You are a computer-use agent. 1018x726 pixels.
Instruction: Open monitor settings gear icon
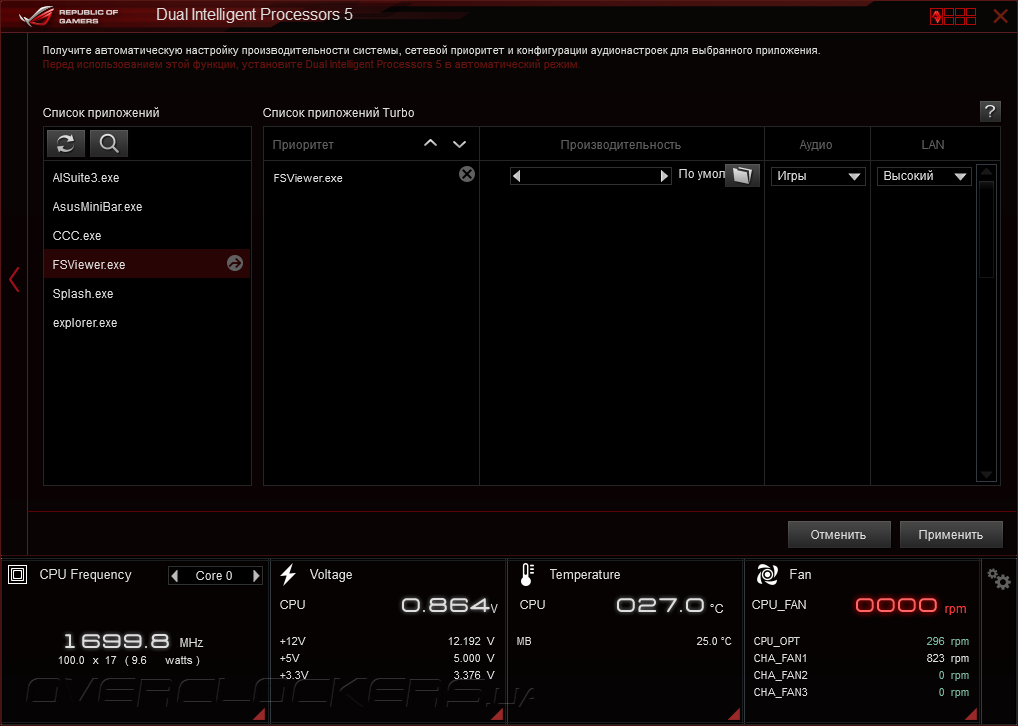pyautogui.click(x=999, y=578)
